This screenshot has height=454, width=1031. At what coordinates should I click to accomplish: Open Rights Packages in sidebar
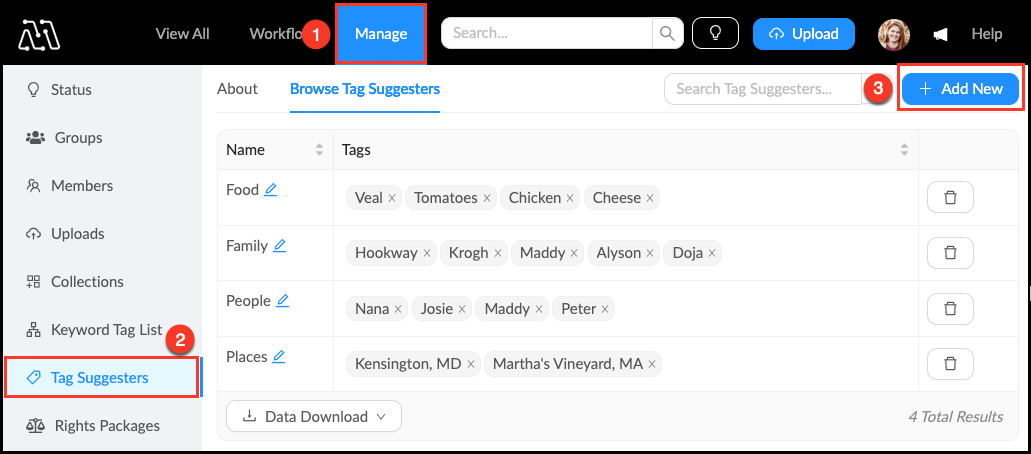pos(107,425)
